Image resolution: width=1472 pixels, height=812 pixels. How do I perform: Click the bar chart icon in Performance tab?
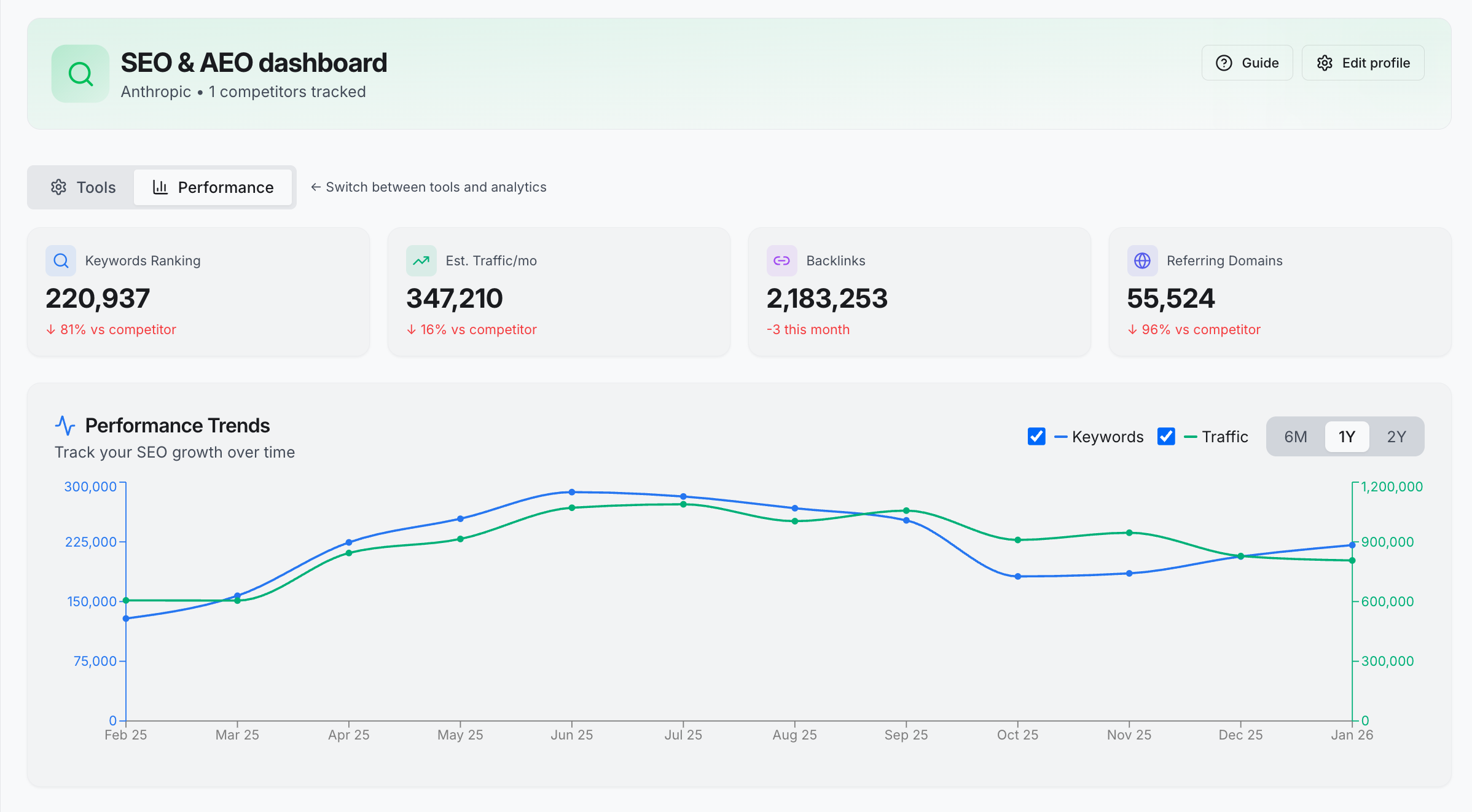click(160, 187)
